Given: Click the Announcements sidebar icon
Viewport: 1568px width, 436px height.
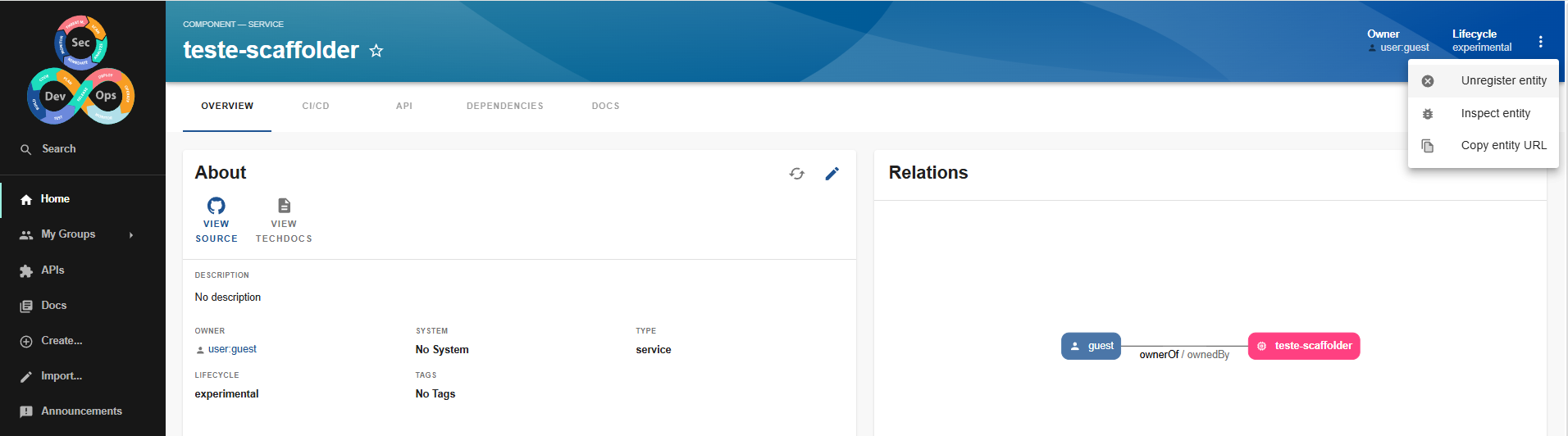Looking at the screenshot, I should pyautogui.click(x=26, y=411).
